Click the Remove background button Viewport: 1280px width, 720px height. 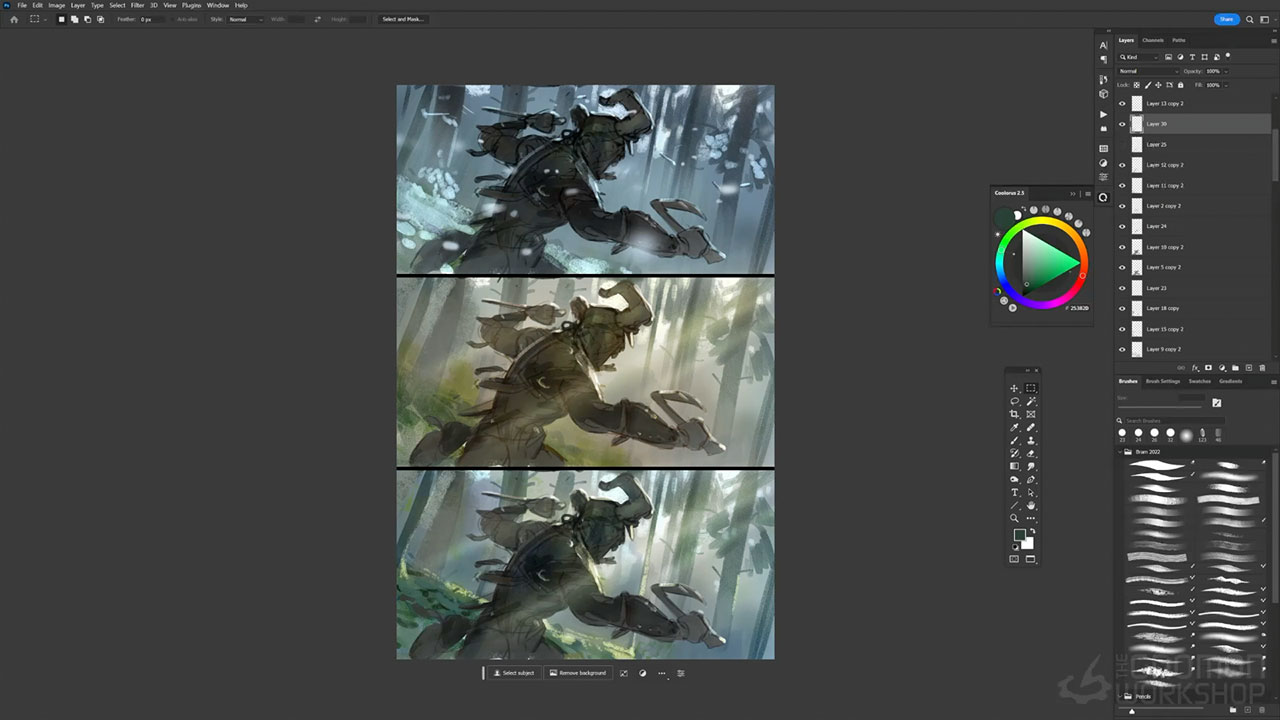point(578,673)
